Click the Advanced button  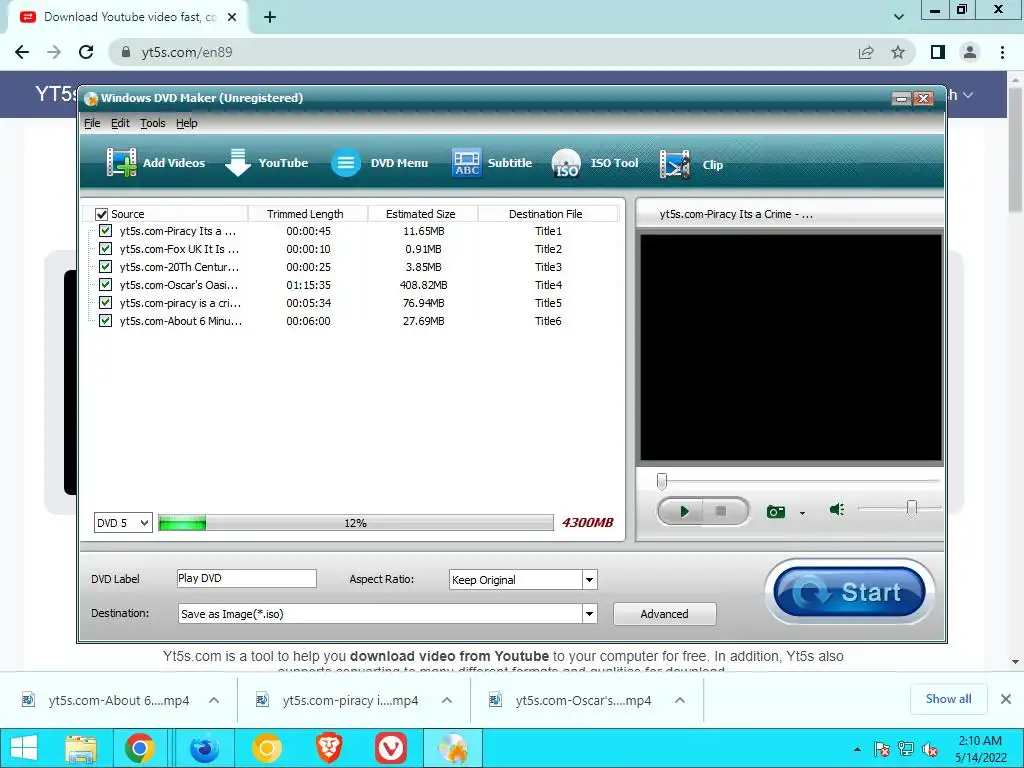[x=664, y=614]
